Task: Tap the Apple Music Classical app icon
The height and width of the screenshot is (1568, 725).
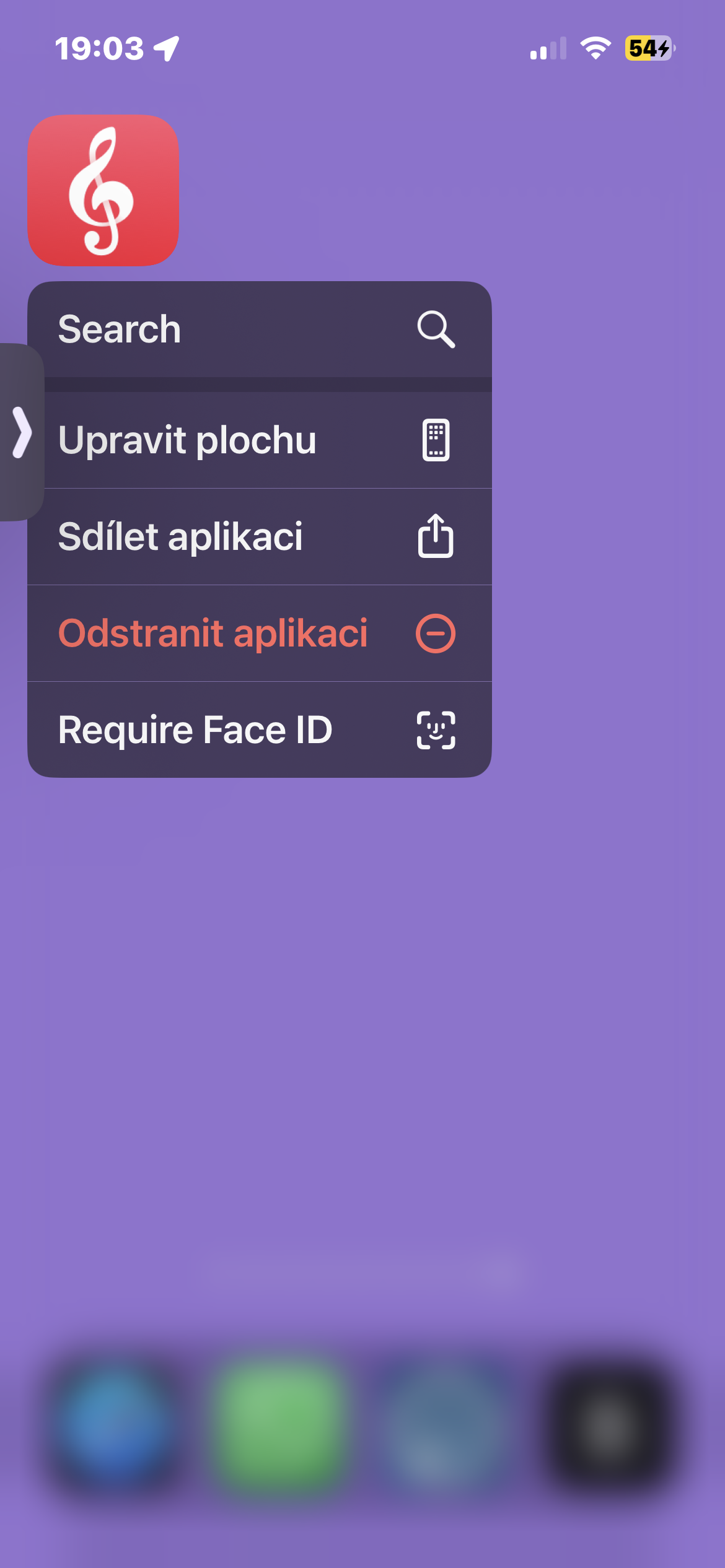Action: tap(103, 190)
